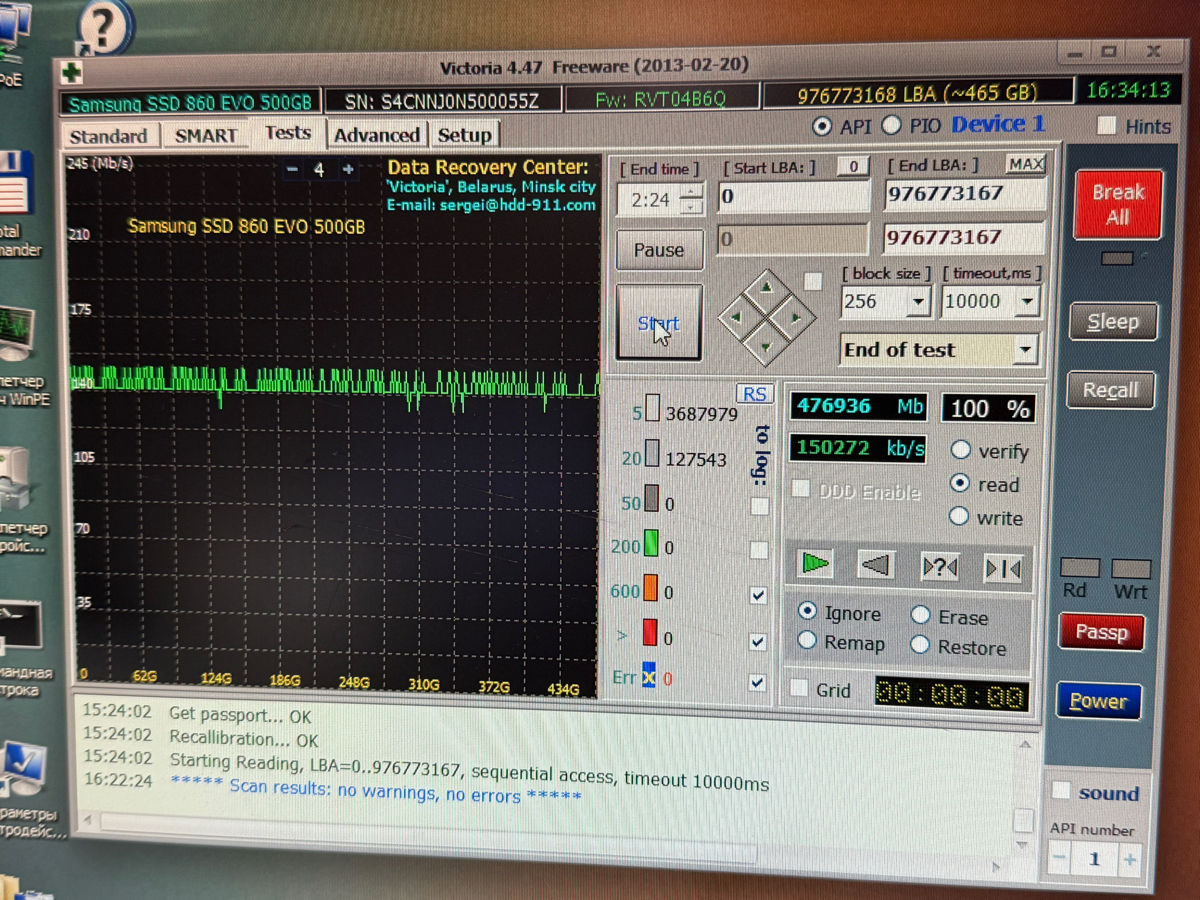Select the Remap radio option
The height and width of the screenshot is (900, 1200).
point(807,641)
